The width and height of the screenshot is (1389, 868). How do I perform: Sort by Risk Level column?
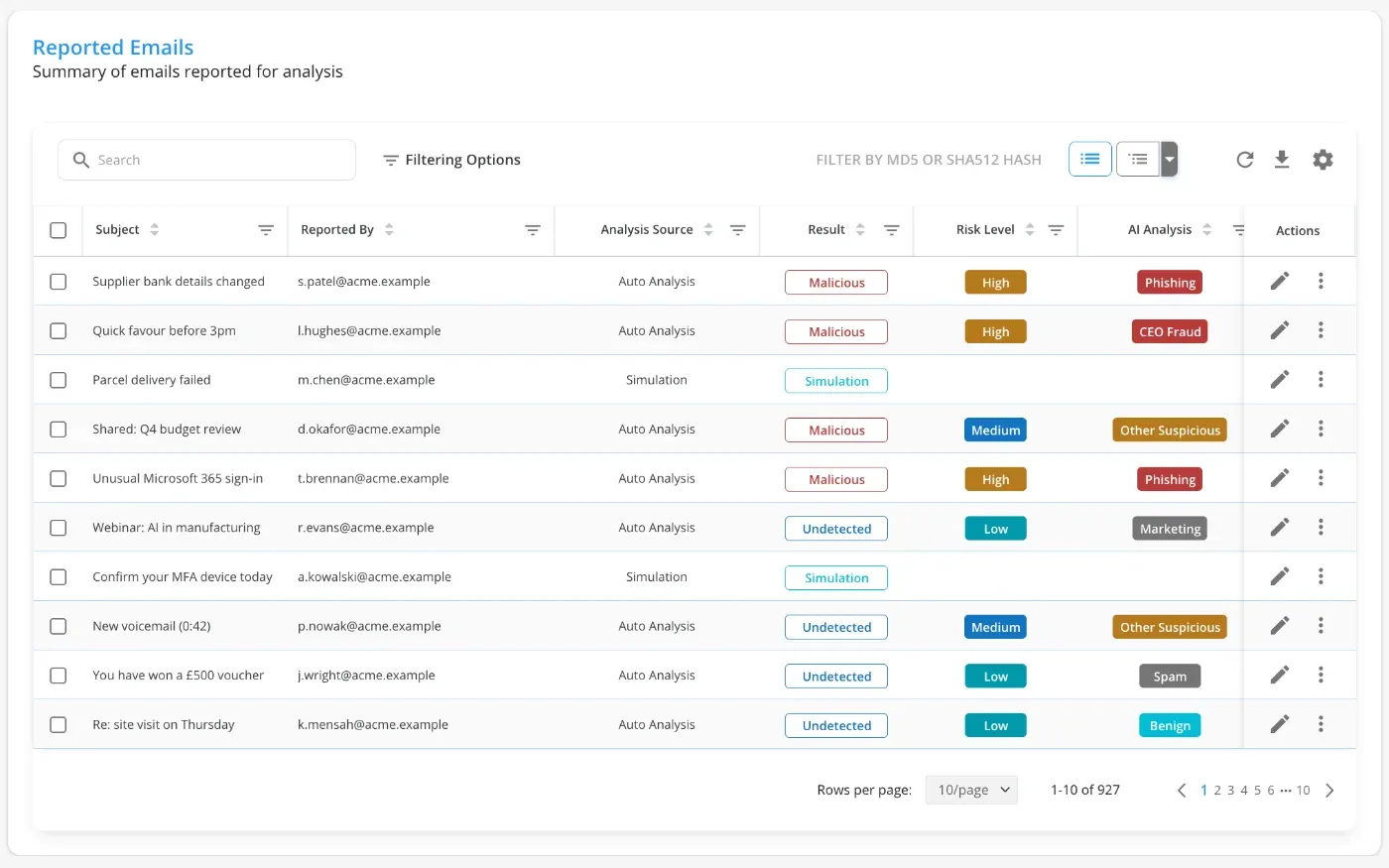[1030, 229]
